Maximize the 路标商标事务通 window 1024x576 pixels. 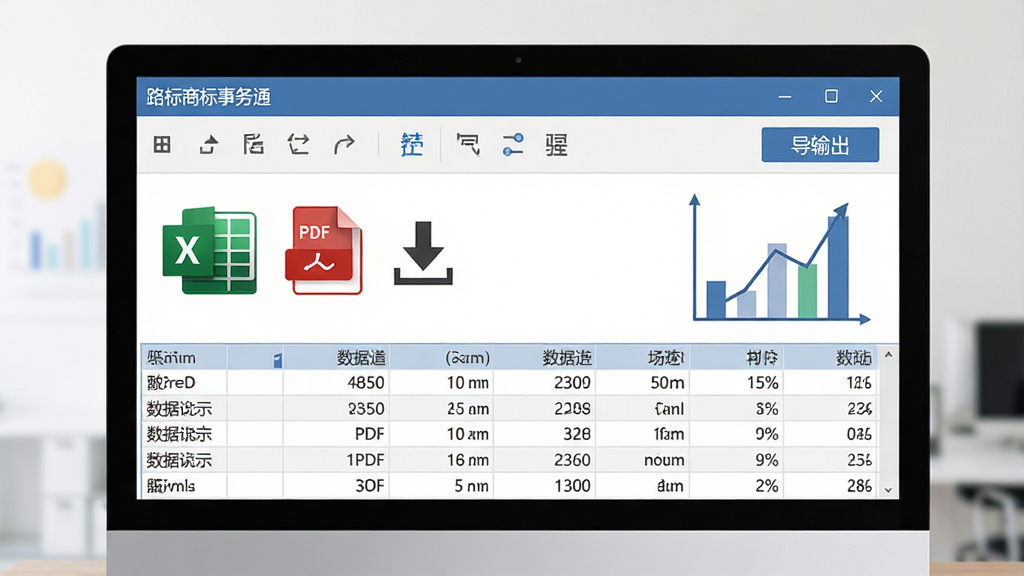[x=831, y=97]
